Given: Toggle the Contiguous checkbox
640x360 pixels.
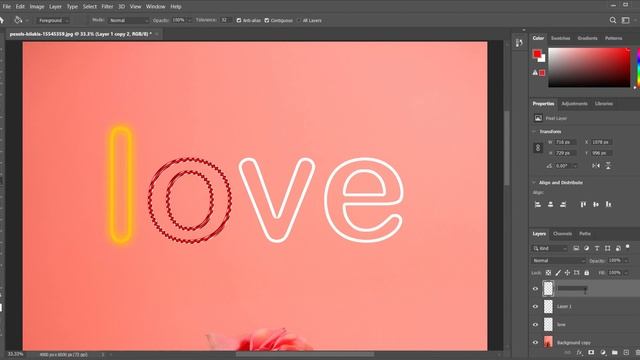Looking at the screenshot, I should 267,20.
